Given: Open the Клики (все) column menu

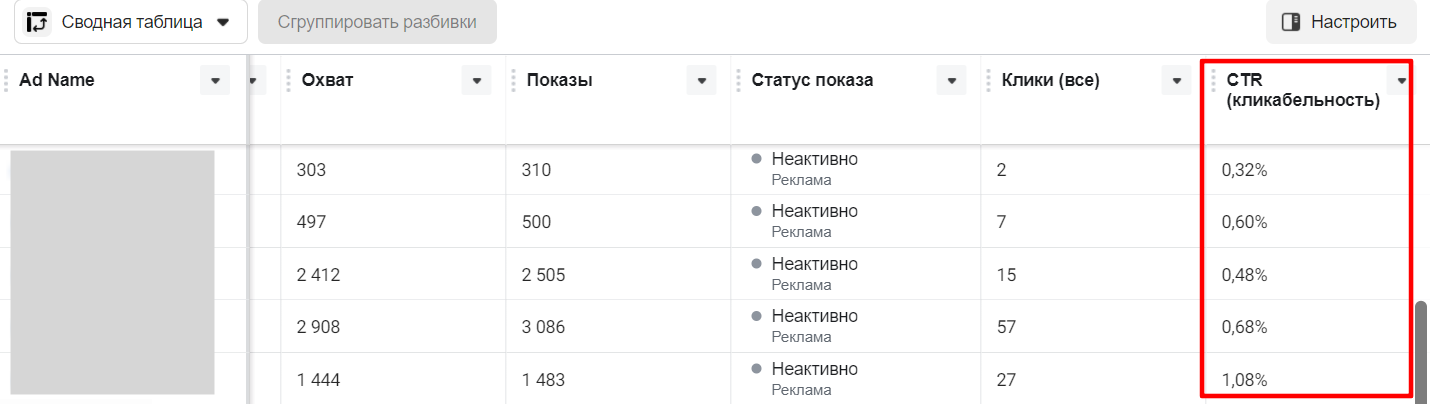Looking at the screenshot, I should point(1177,81).
